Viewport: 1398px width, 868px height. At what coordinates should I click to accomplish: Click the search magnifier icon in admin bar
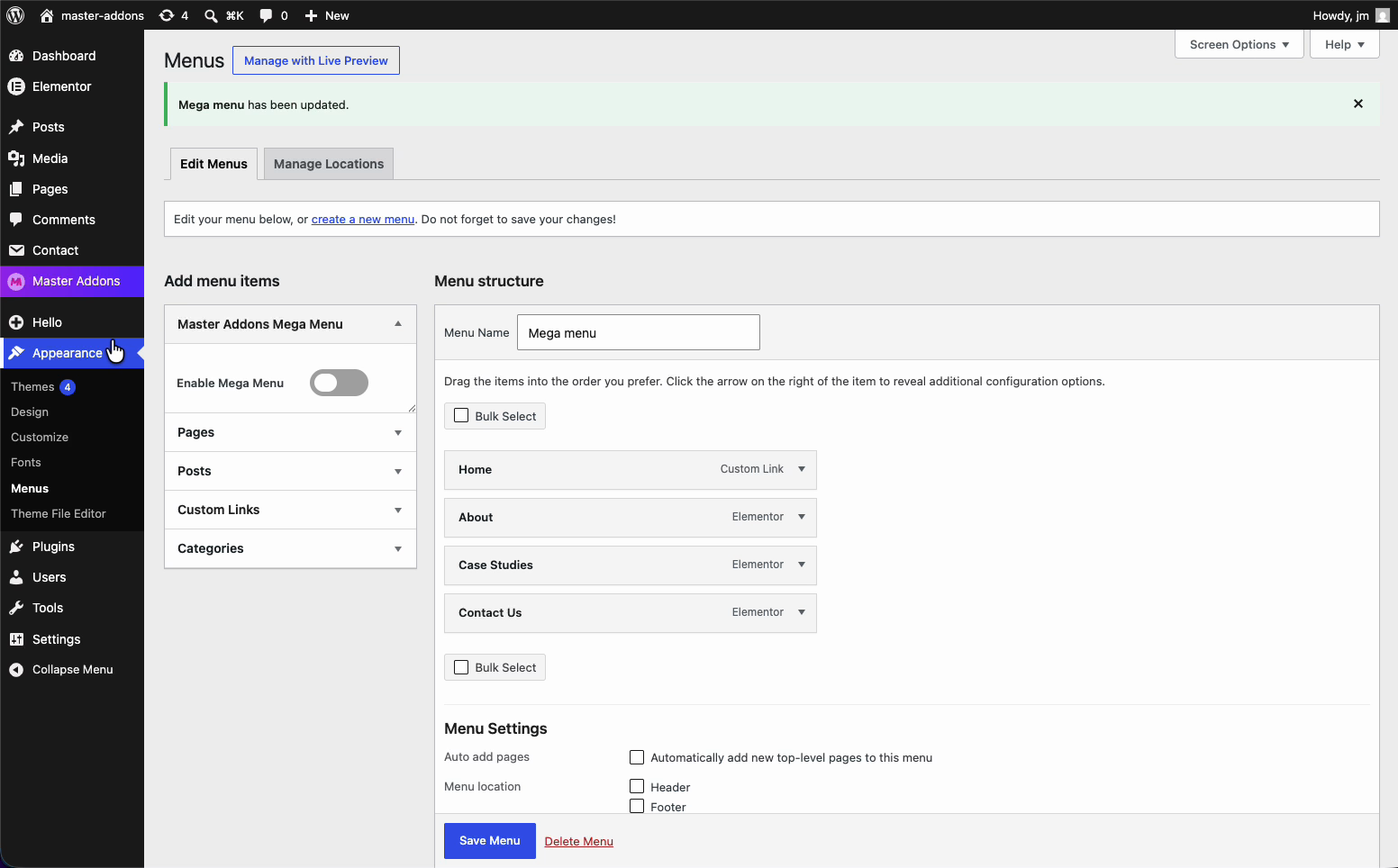coord(211,15)
